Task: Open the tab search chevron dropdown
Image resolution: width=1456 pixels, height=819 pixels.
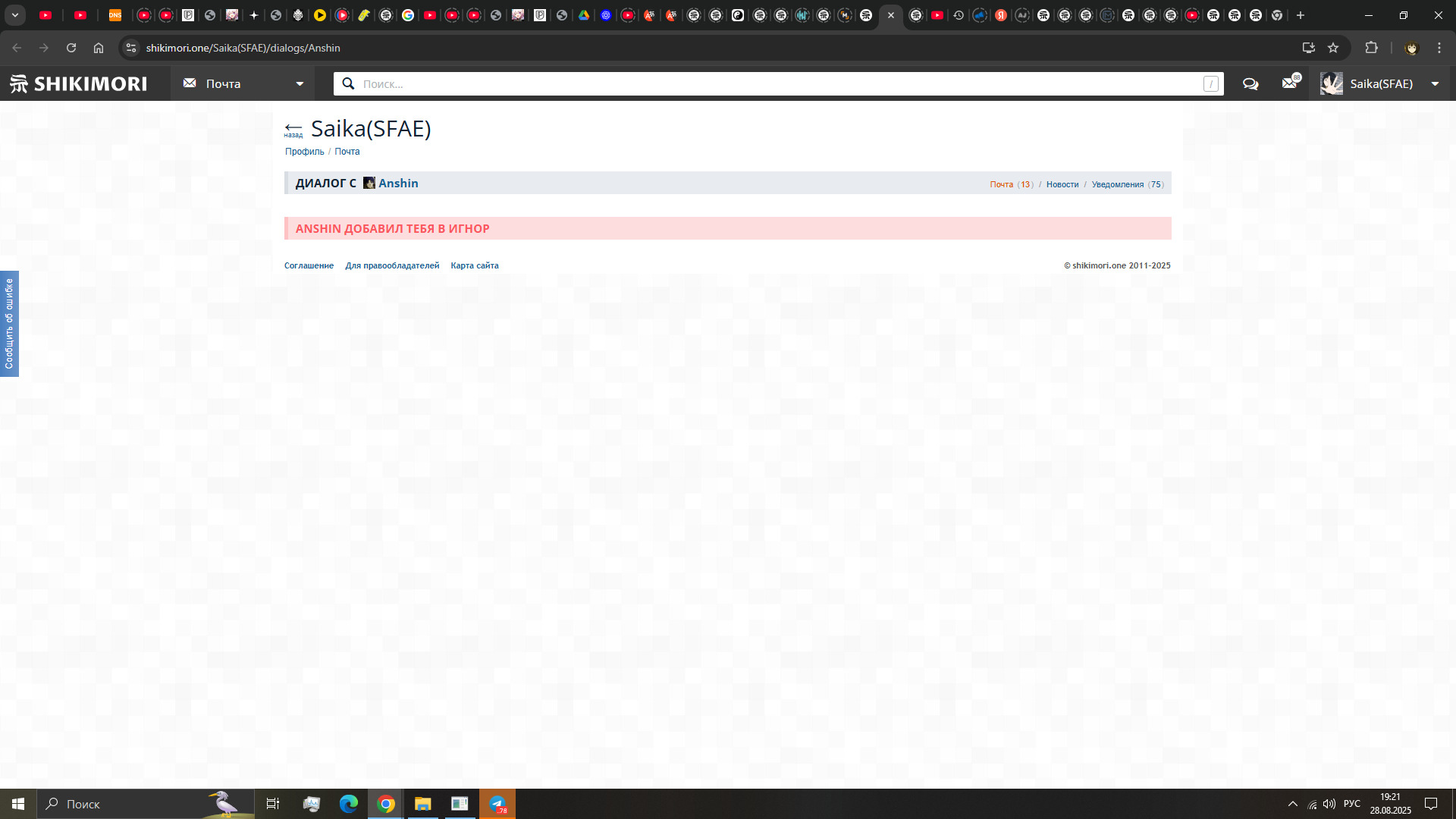Action: [x=14, y=15]
